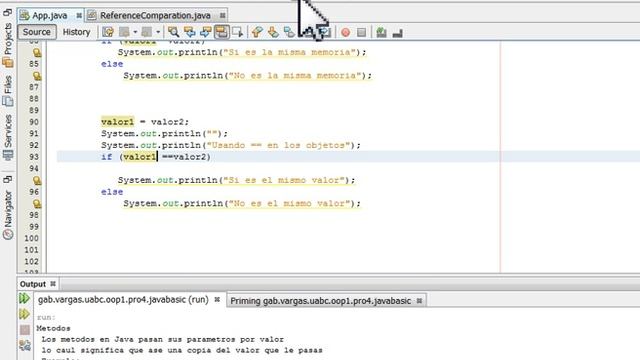Click the "No es la misma memoria" string

tap(295, 76)
